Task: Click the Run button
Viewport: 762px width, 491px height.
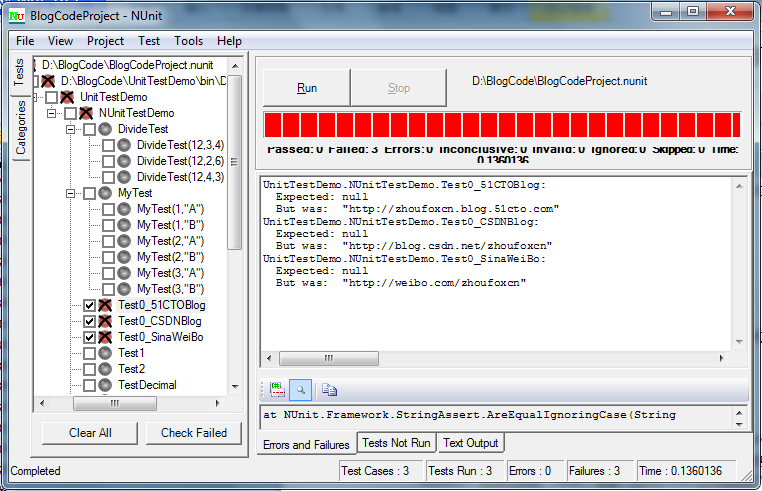Action: 307,88
